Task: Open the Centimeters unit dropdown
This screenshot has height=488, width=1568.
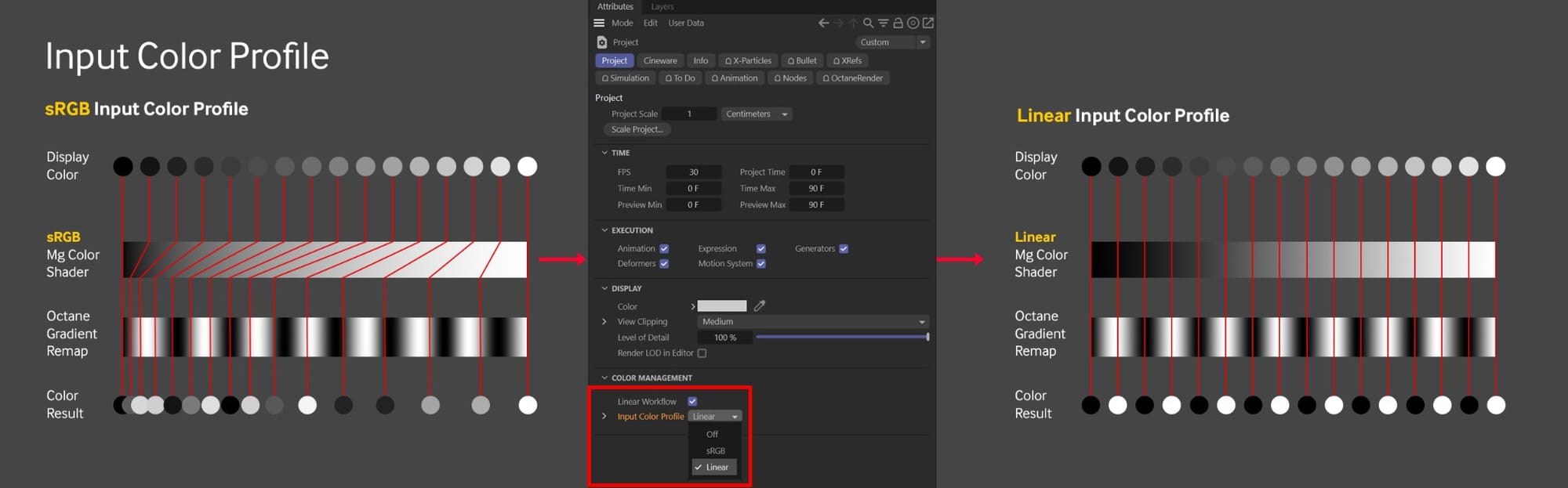Action: point(756,114)
